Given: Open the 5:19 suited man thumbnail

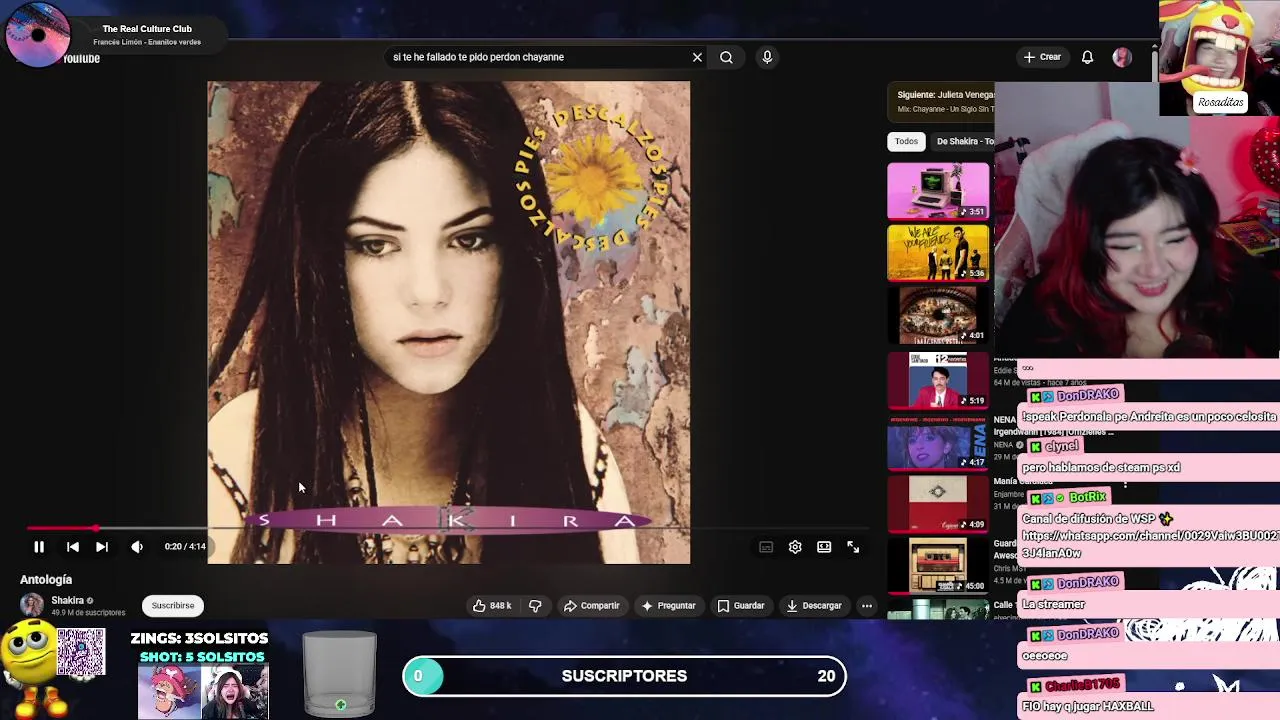Looking at the screenshot, I should tap(938, 378).
